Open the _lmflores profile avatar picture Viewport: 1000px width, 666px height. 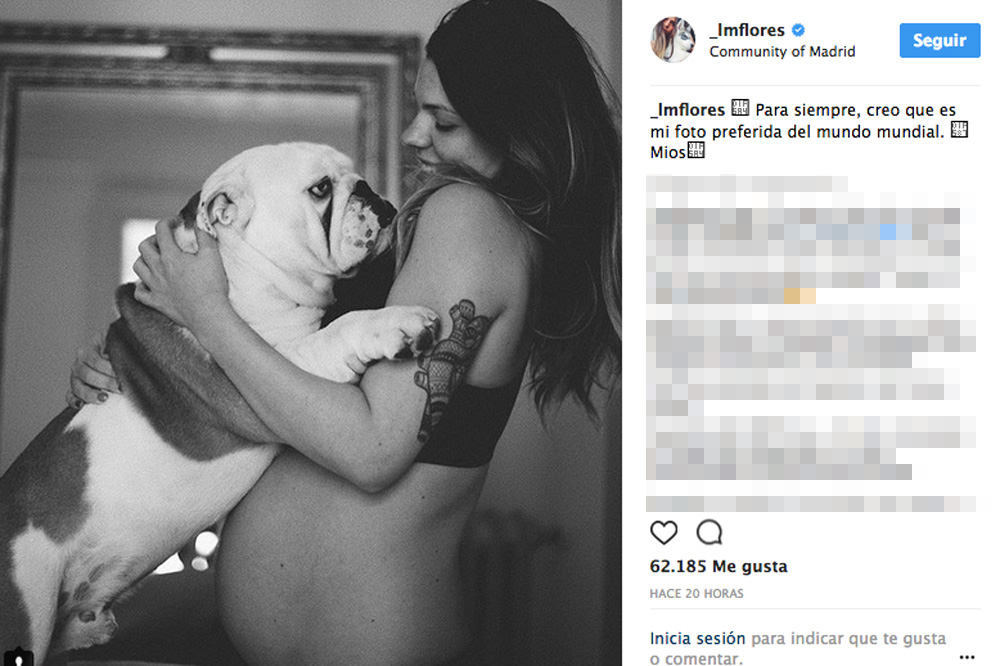[x=673, y=40]
